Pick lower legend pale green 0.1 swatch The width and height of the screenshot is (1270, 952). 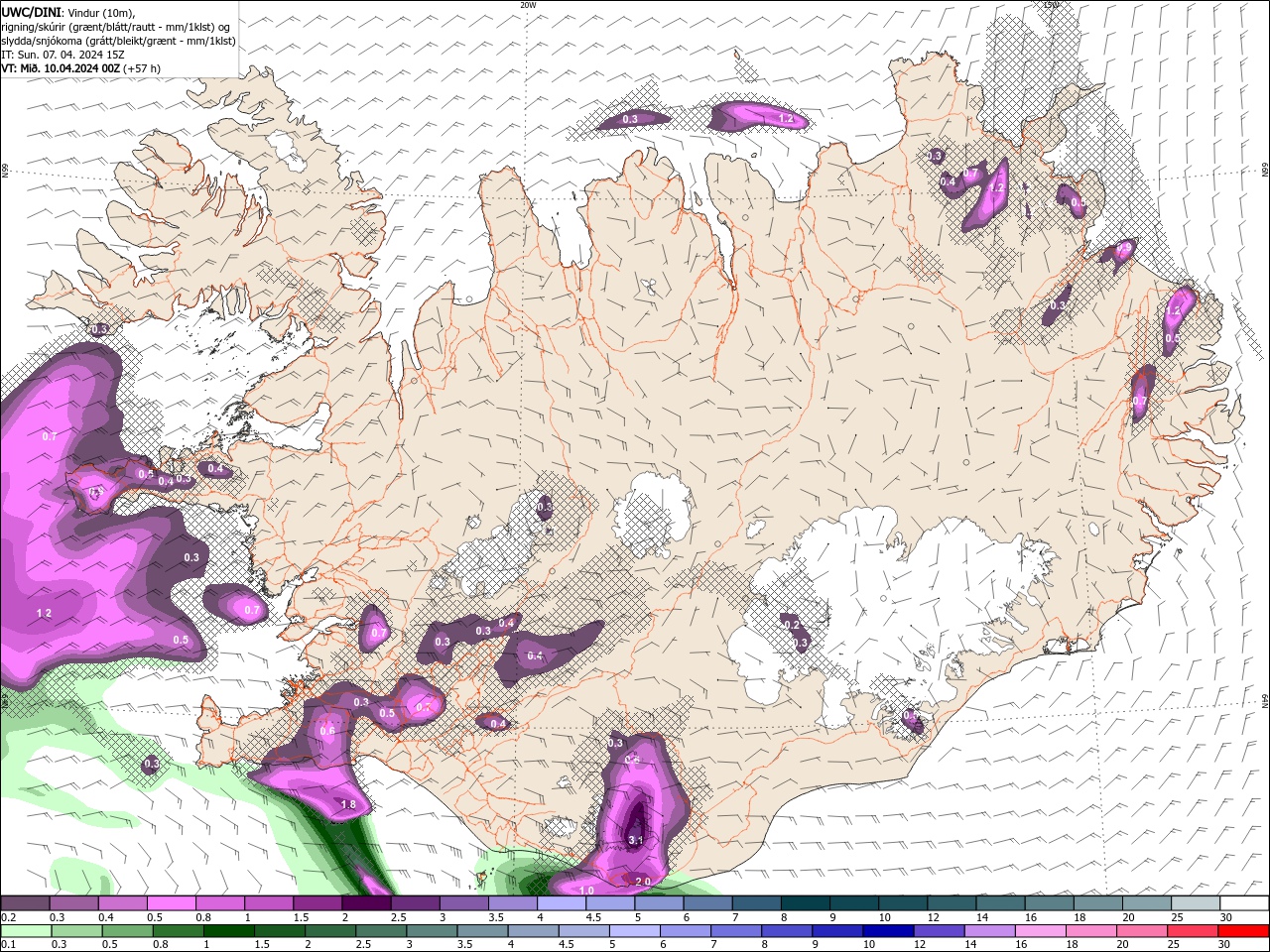coord(26,931)
